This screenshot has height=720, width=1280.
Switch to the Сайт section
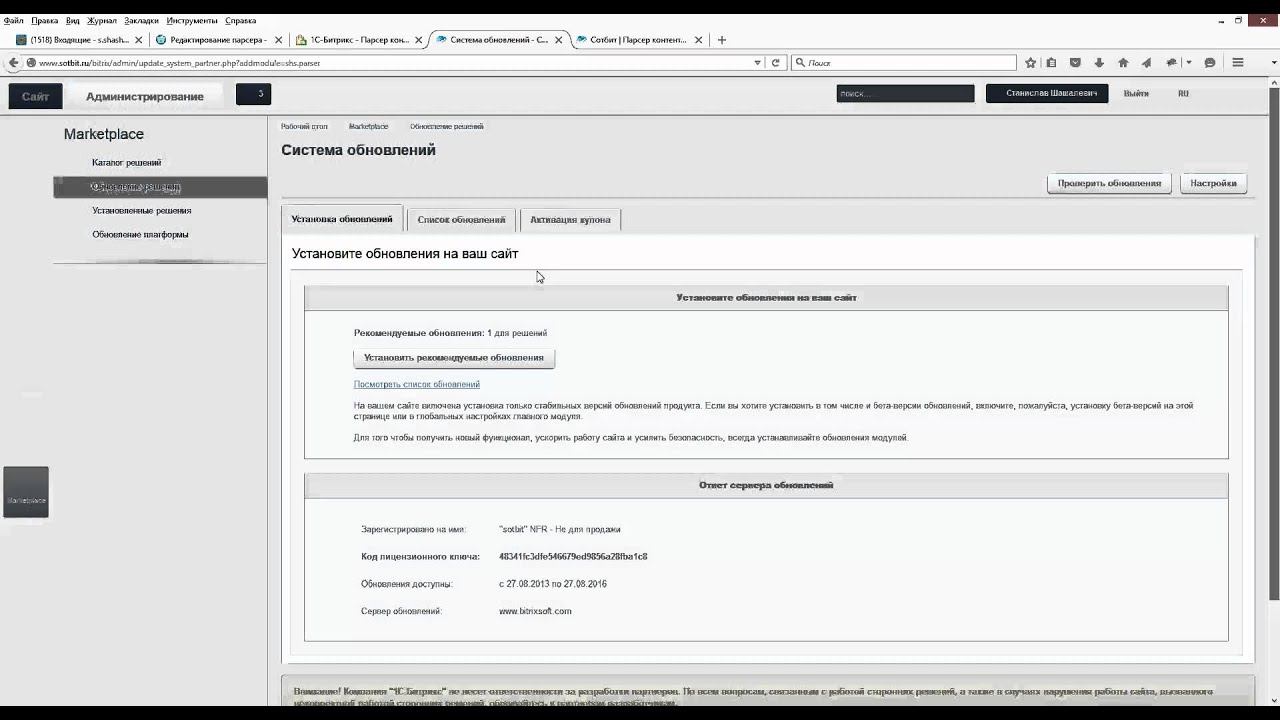click(x=35, y=96)
